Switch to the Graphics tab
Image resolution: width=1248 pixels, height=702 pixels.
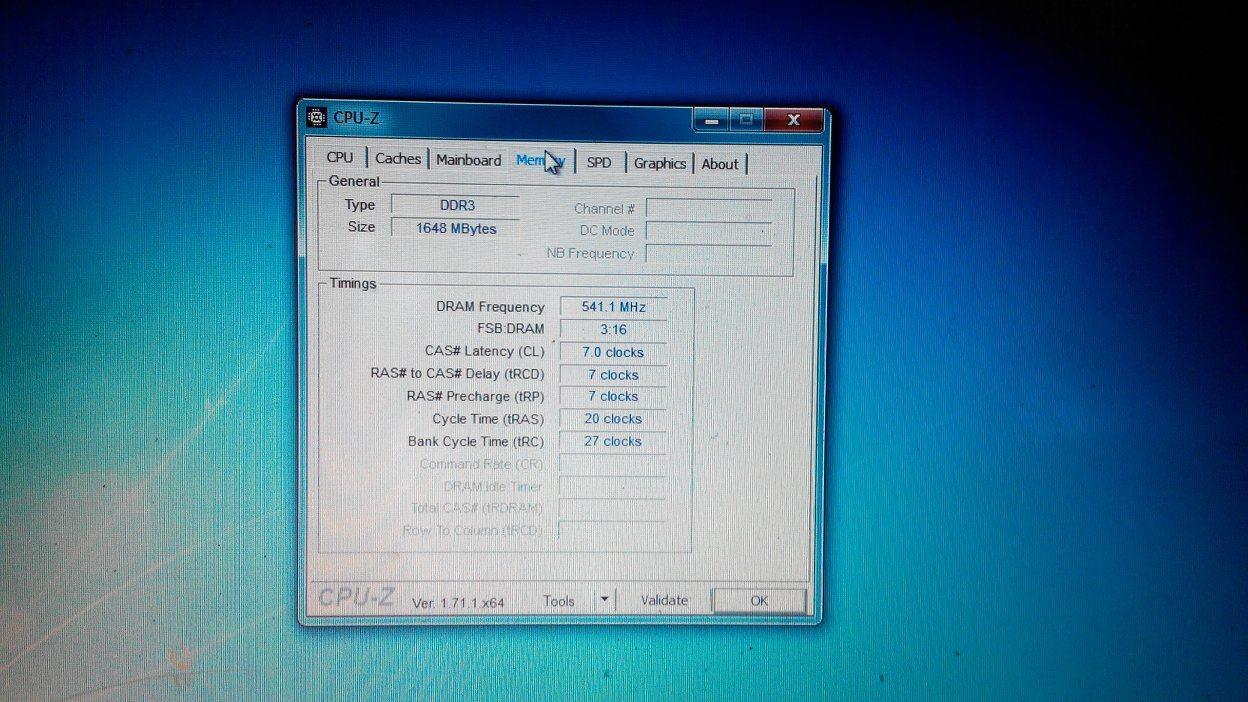point(660,163)
